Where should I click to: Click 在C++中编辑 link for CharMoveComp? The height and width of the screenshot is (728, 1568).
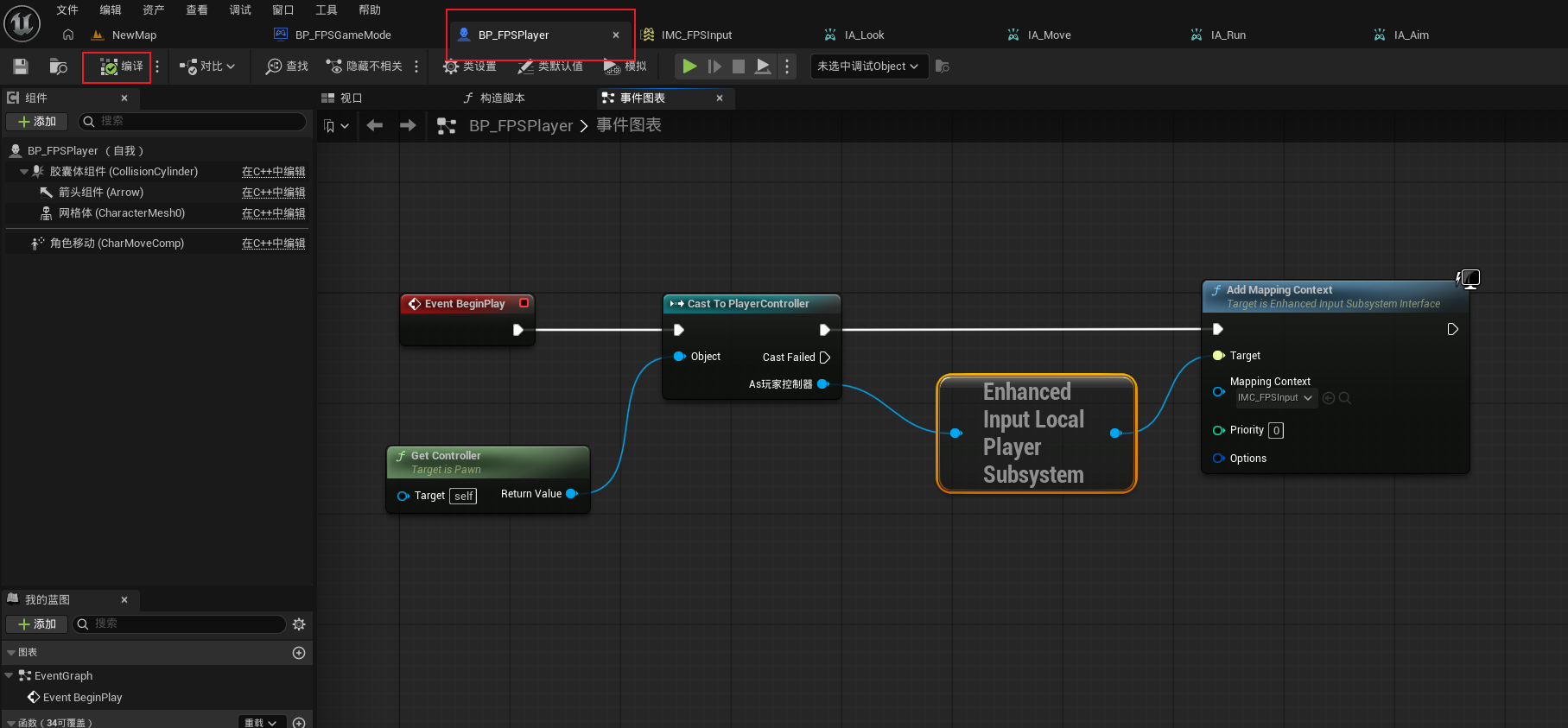click(273, 244)
